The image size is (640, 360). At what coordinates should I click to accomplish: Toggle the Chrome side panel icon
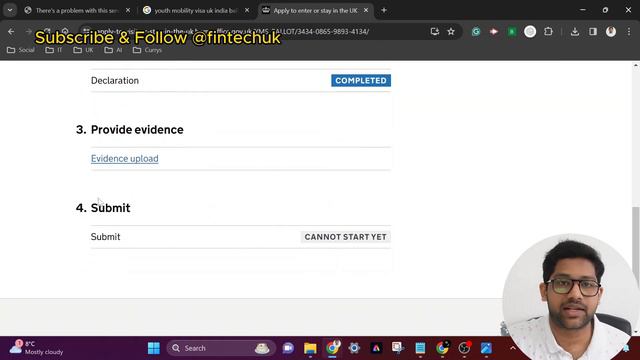click(x=593, y=31)
